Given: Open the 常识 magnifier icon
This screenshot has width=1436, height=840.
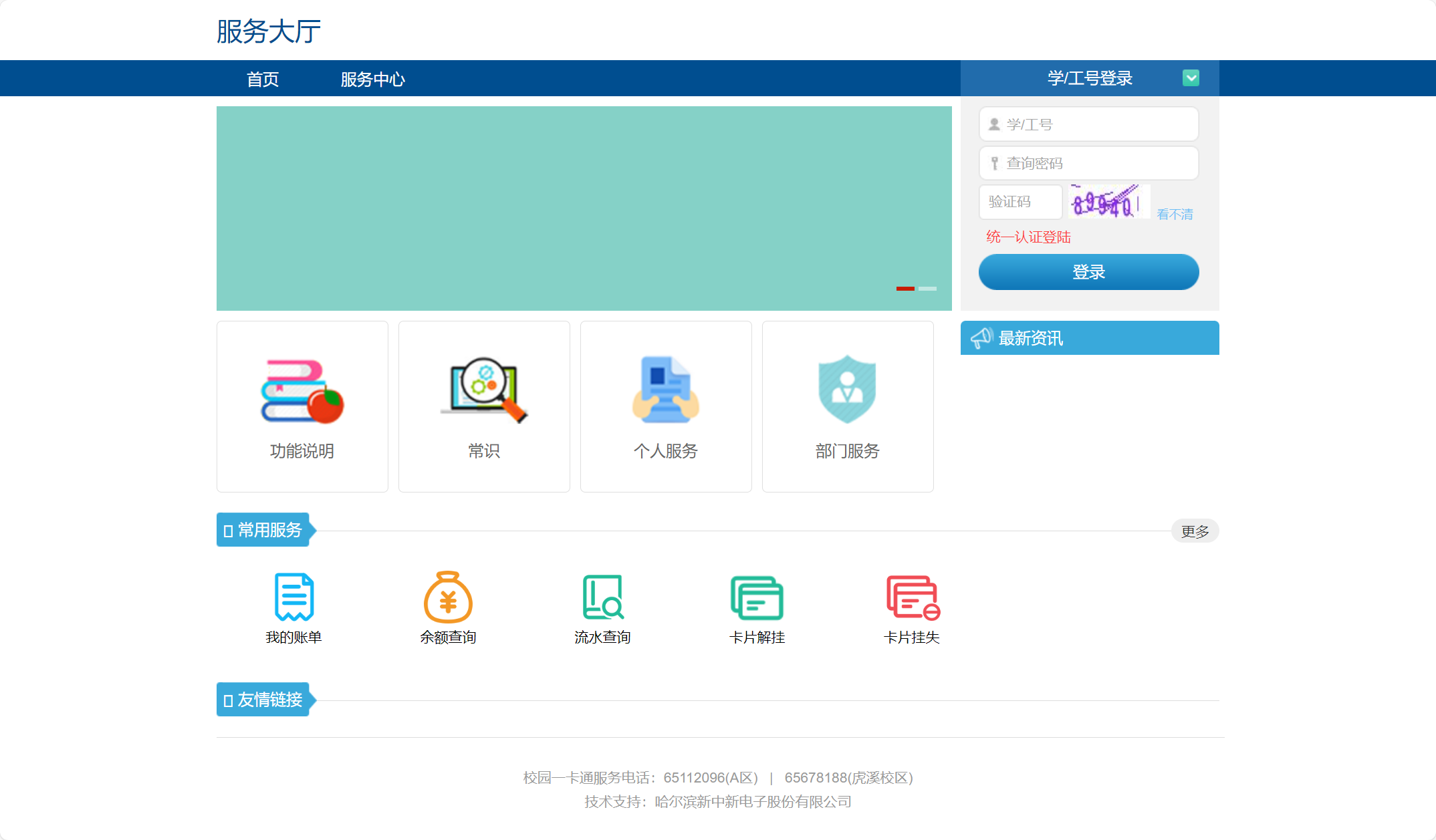Looking at the screenshot, I should tap(484, 390).
